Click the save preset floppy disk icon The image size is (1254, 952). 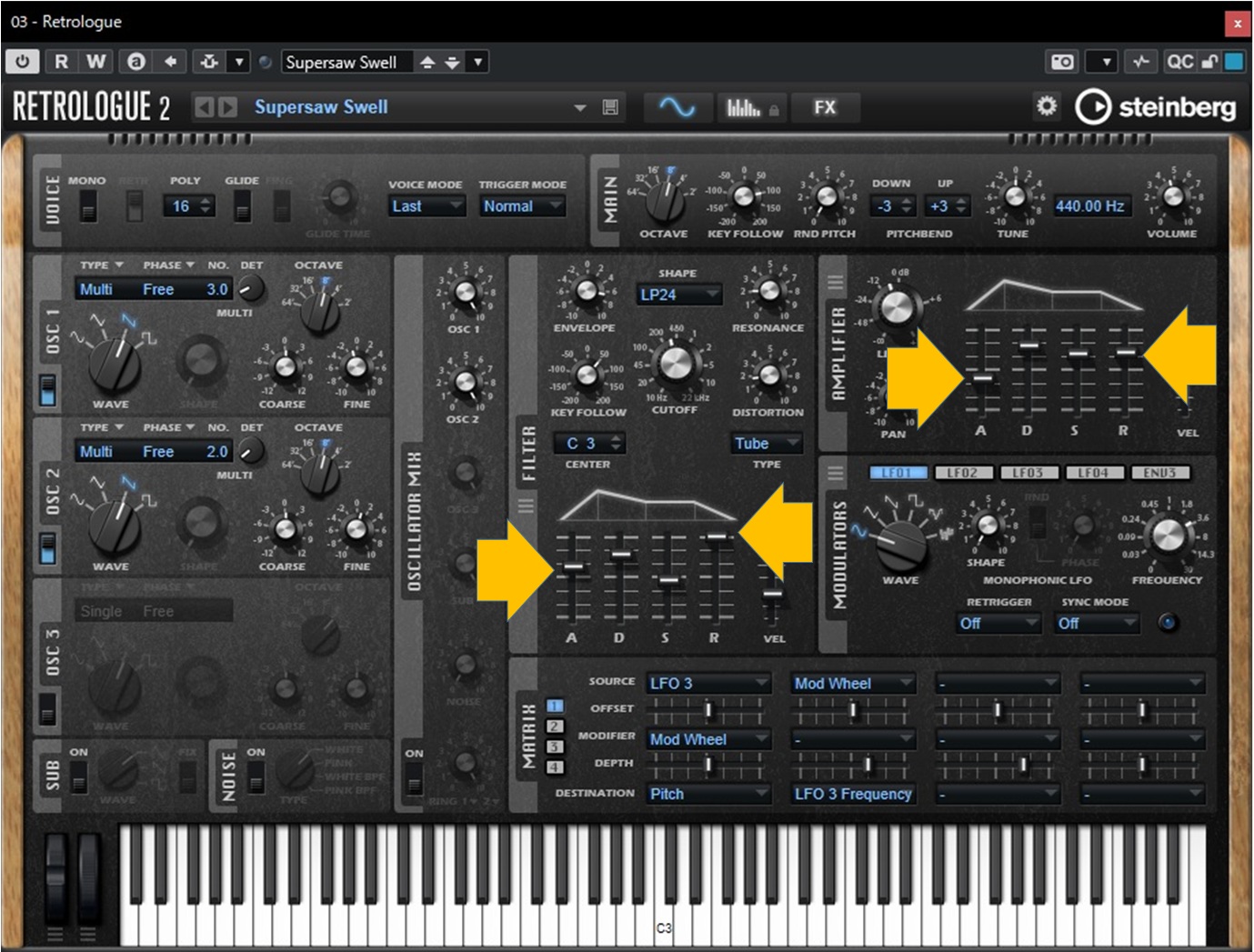click(x=610, y=107)
